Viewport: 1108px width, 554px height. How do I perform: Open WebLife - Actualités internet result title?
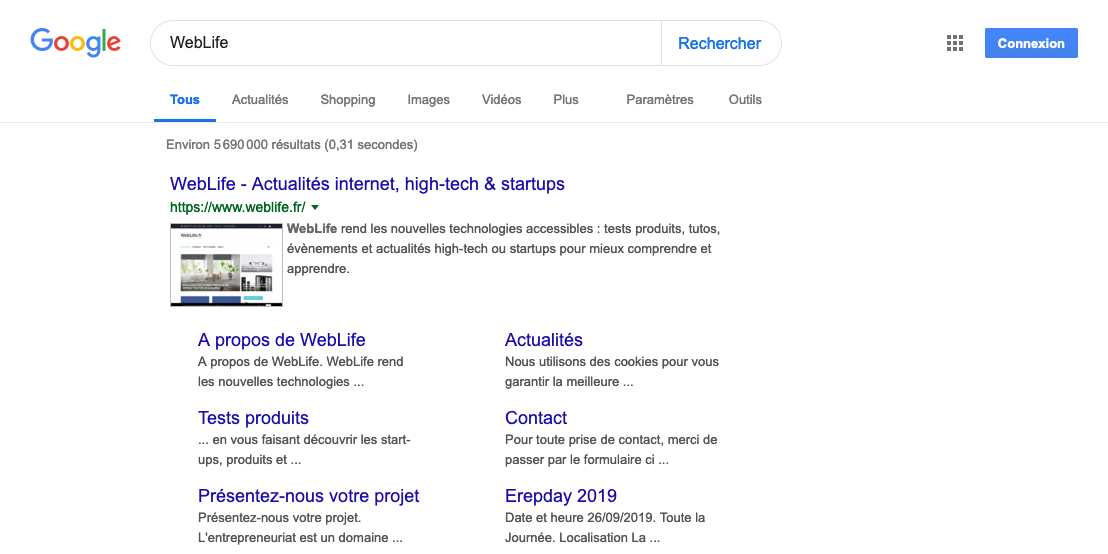point(367,184)
